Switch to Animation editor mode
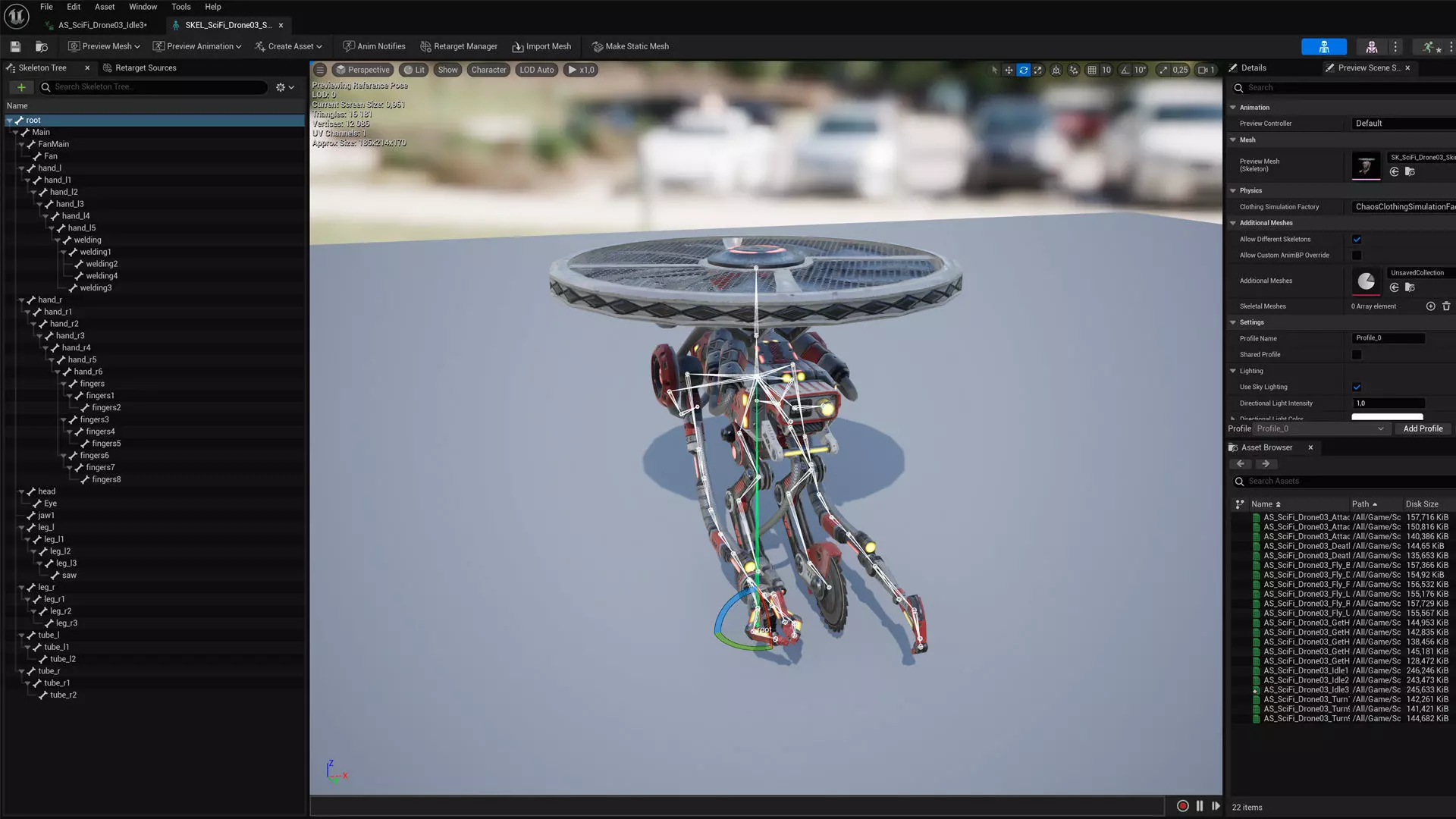This screenshot has height=819, width=1456. click(x=1430, y=46)
